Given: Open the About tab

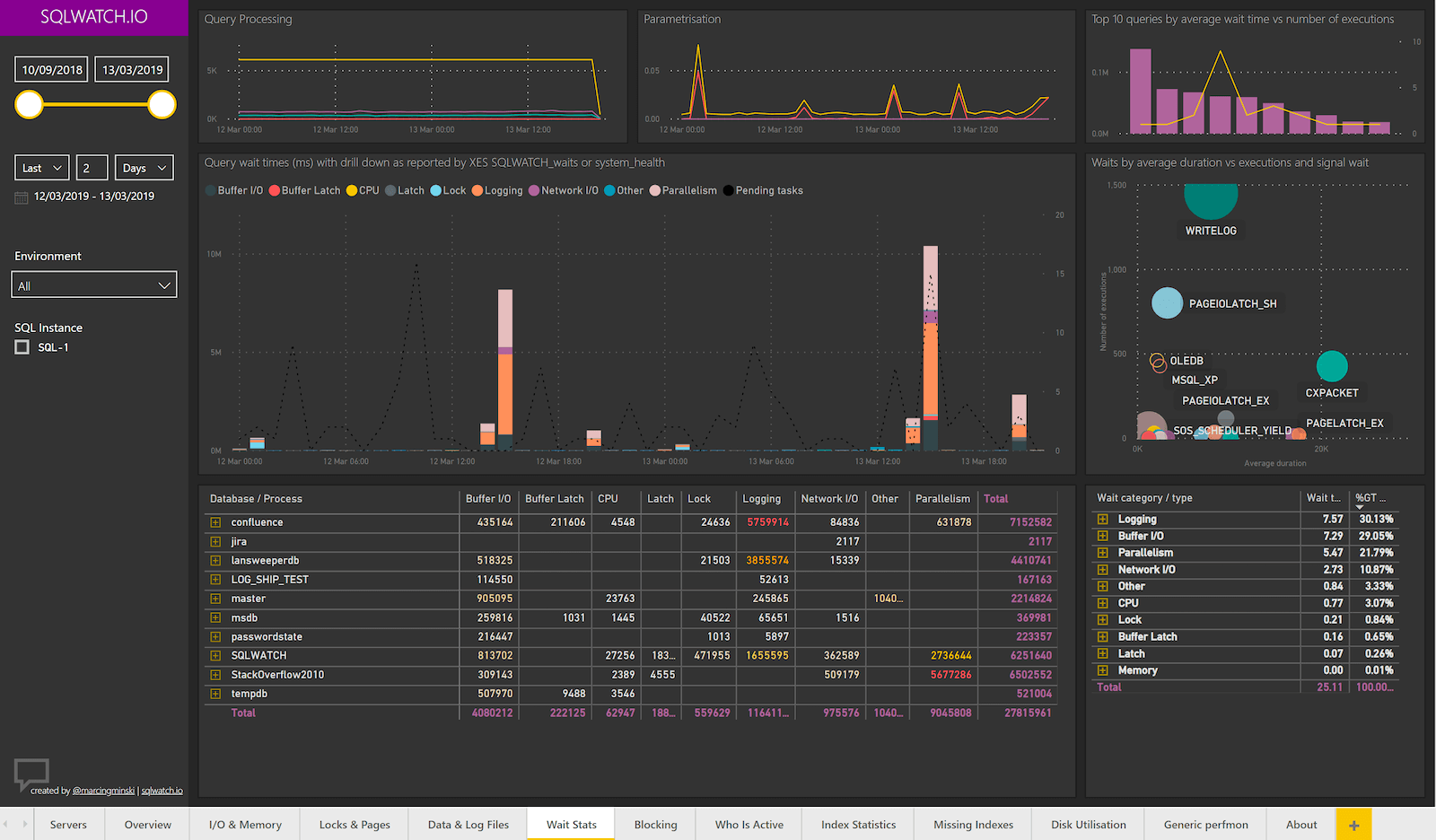Looking at the screenshot, I should coord(1301,825).
